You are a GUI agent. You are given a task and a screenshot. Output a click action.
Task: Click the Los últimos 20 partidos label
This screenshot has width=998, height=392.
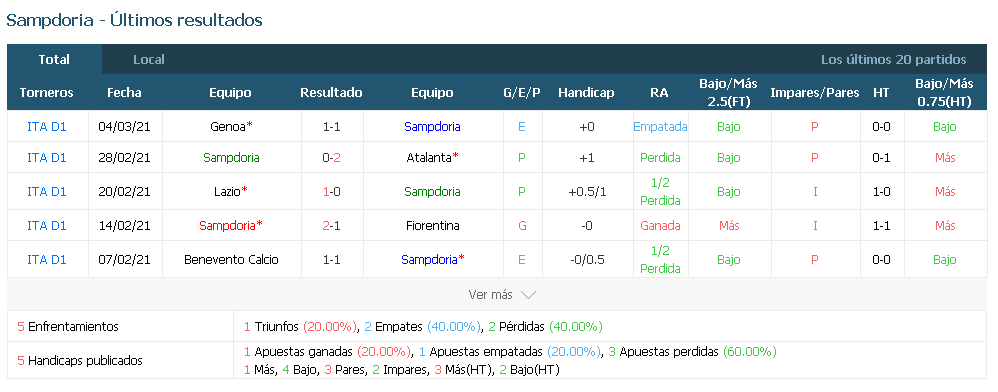tap(894, 60)
